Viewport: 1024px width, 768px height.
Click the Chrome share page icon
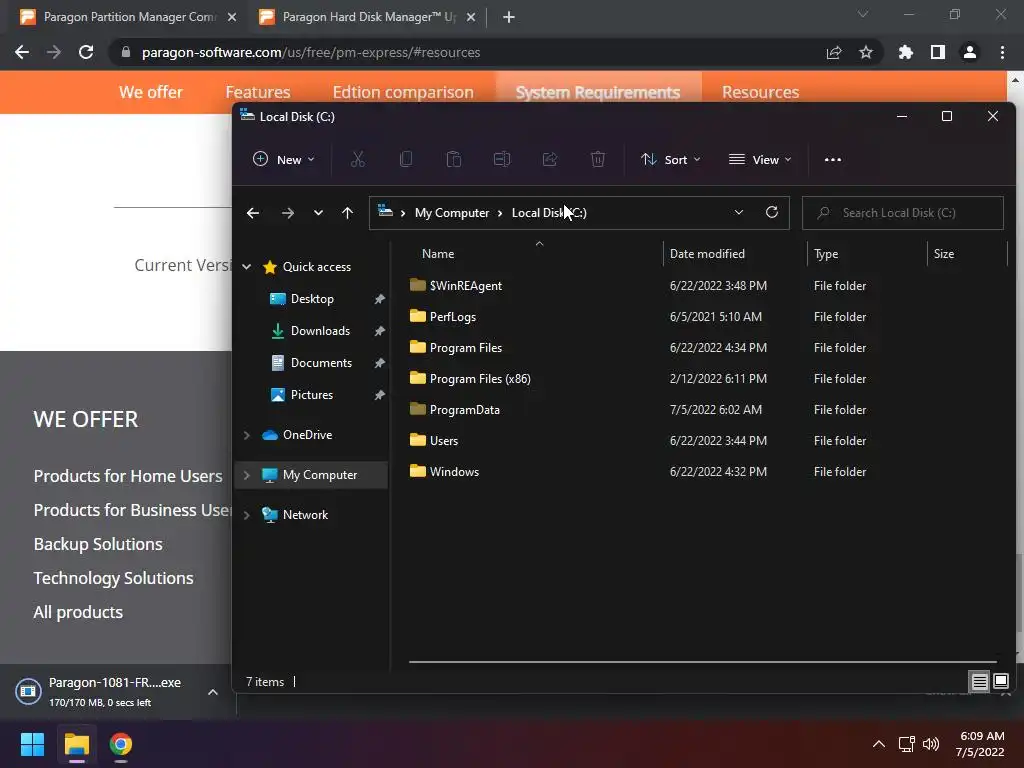pos(834,52)
